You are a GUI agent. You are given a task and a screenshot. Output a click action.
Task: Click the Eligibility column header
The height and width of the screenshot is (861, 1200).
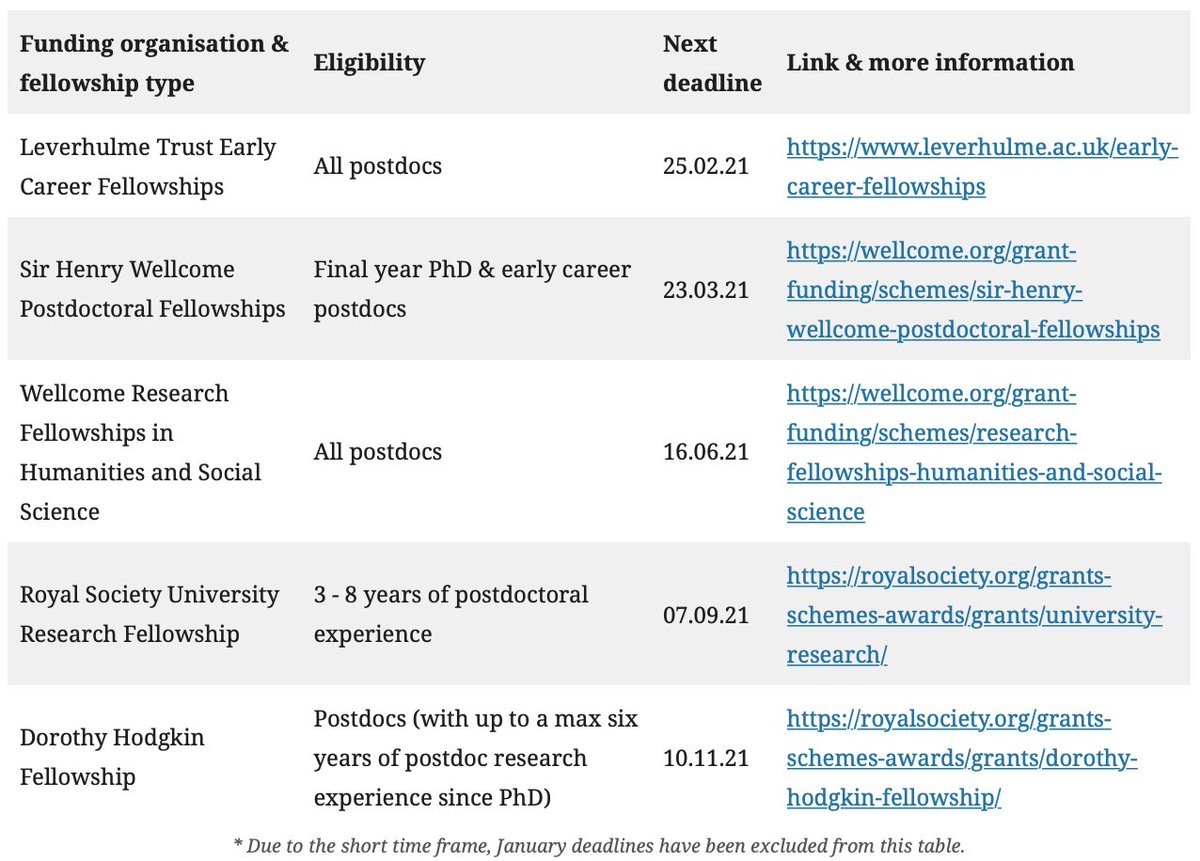(x=369, y=63)
